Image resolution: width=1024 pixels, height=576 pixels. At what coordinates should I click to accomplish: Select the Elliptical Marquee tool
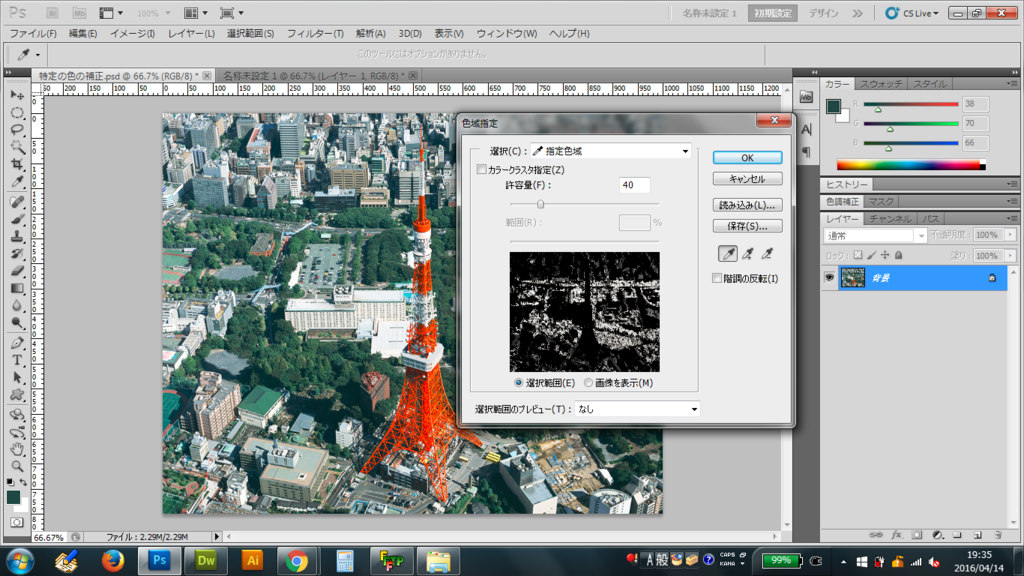click(x=17, y=113)
